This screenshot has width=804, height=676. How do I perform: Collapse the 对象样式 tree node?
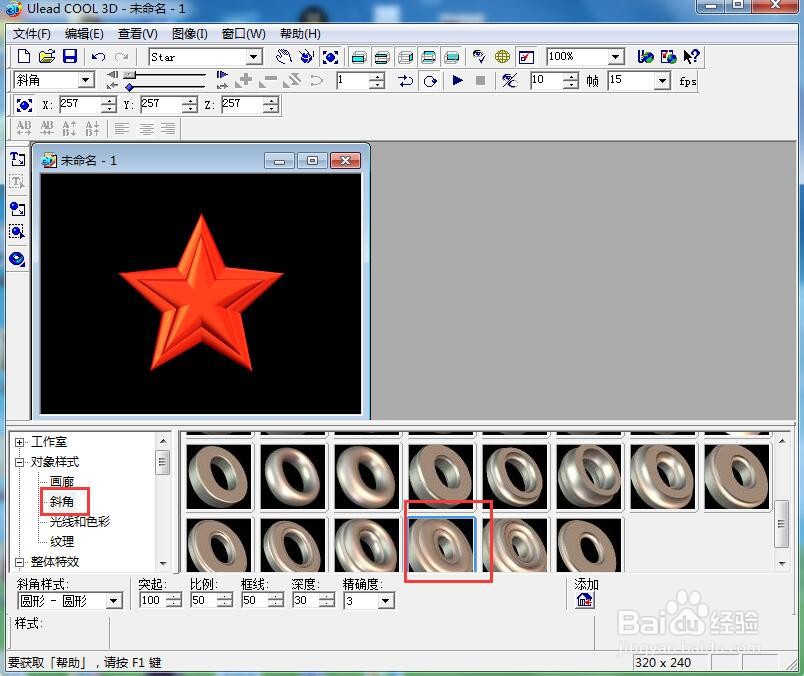19,462
